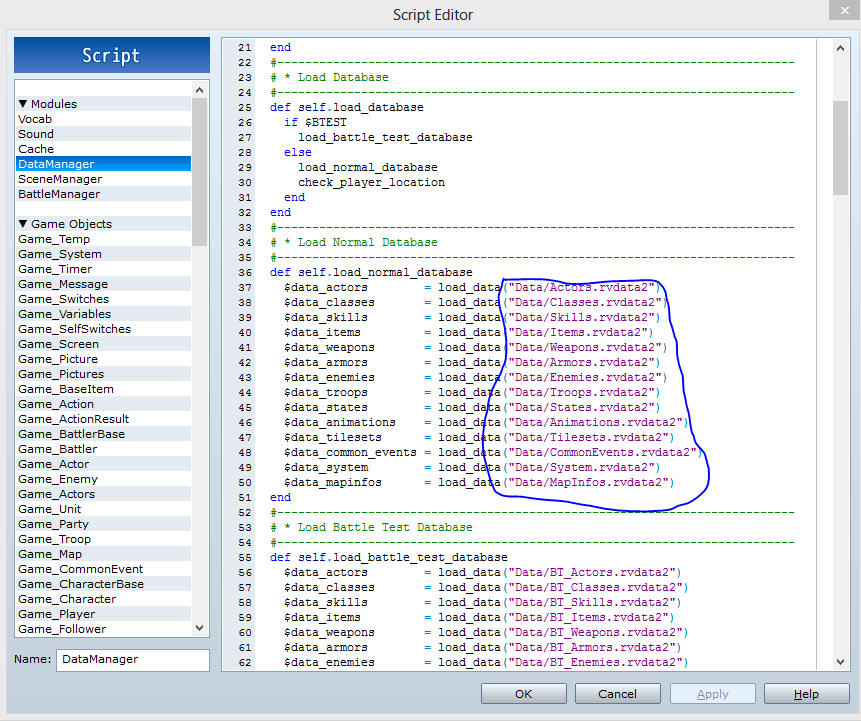Screen dimensions: 861x721
Task: Select the Game_Unit script
Action: [x=104, y=509]
